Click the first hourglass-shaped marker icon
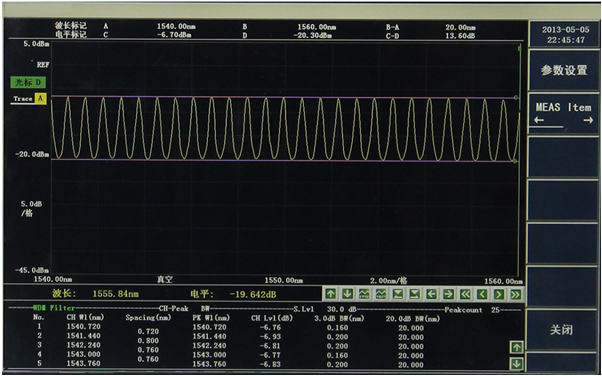 [x=398, y=295]
